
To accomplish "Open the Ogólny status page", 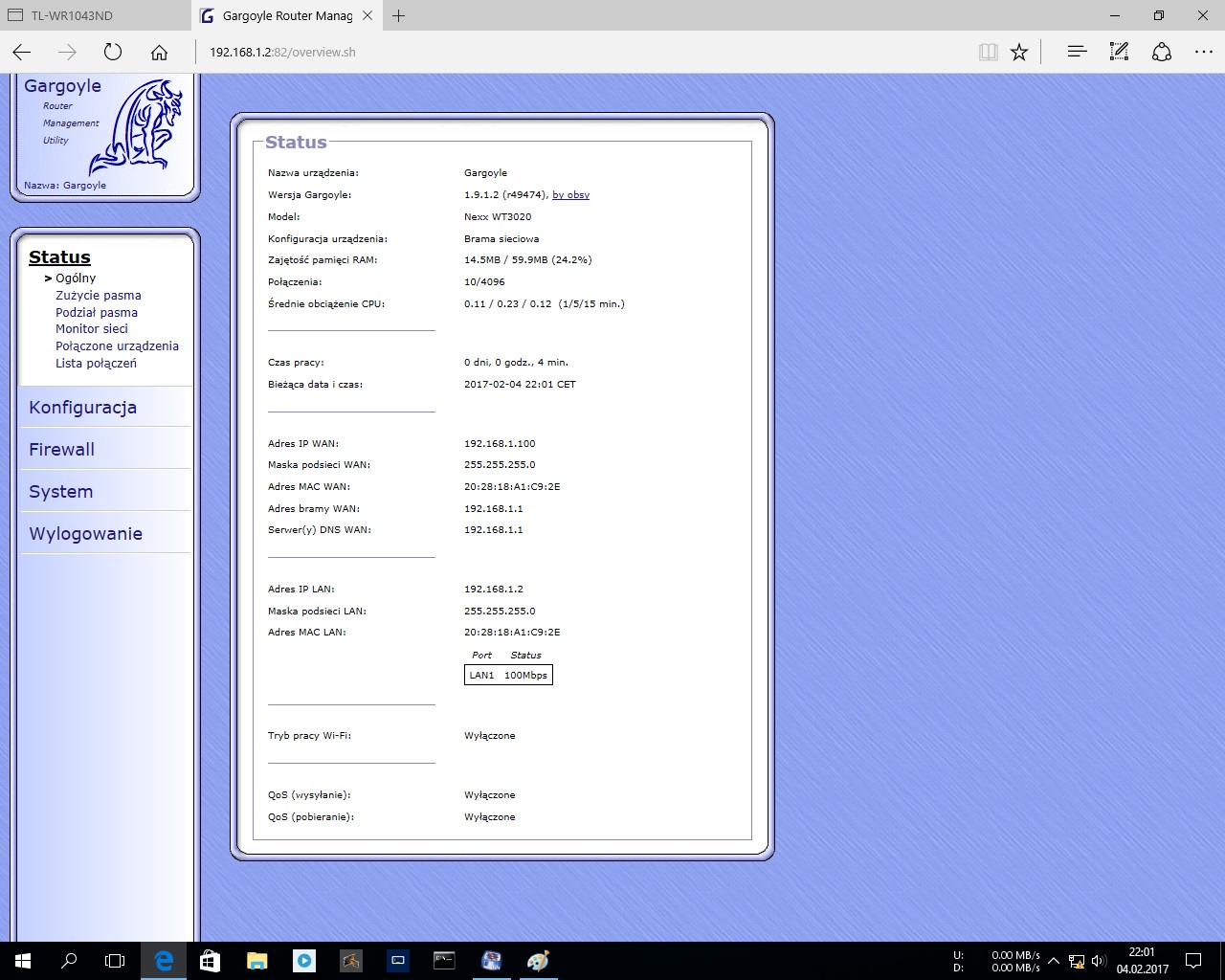I will [76, 278].
